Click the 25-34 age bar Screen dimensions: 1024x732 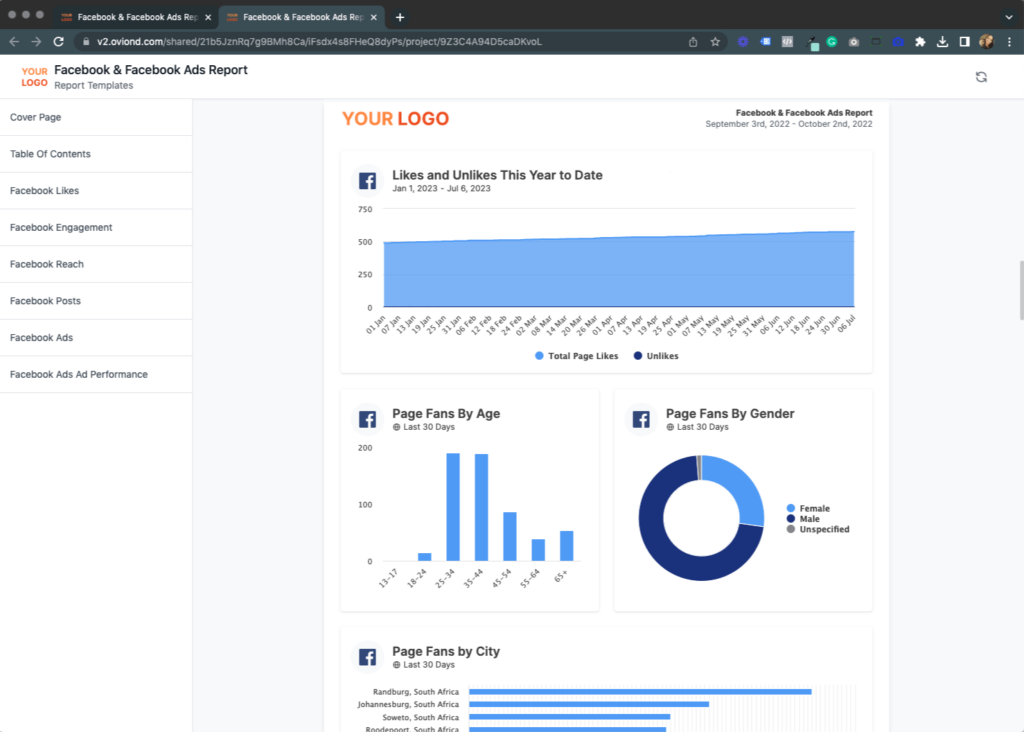[453, 507]
